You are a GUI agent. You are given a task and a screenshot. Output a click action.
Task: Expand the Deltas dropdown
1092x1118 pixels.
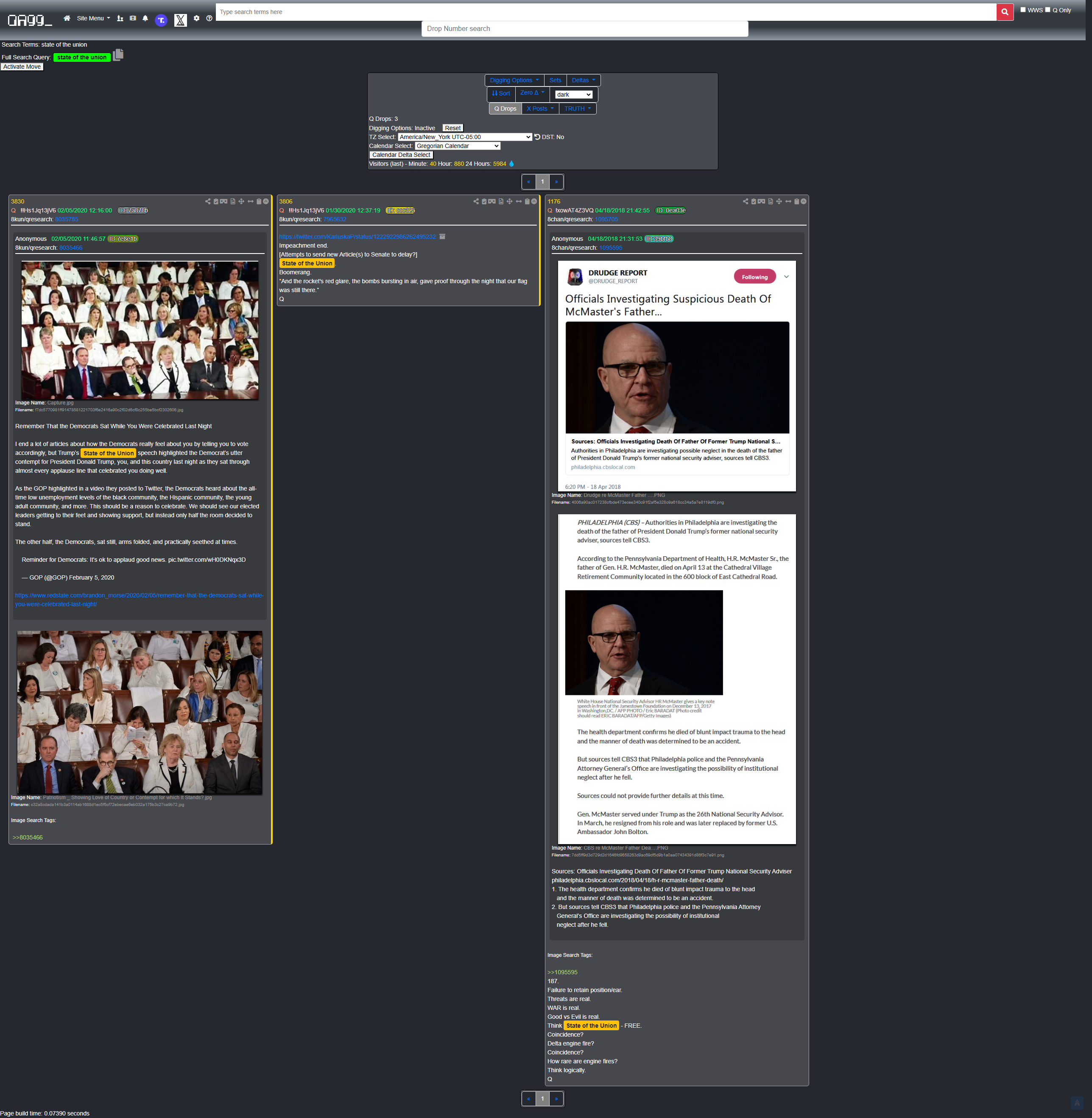click(583, 80)
